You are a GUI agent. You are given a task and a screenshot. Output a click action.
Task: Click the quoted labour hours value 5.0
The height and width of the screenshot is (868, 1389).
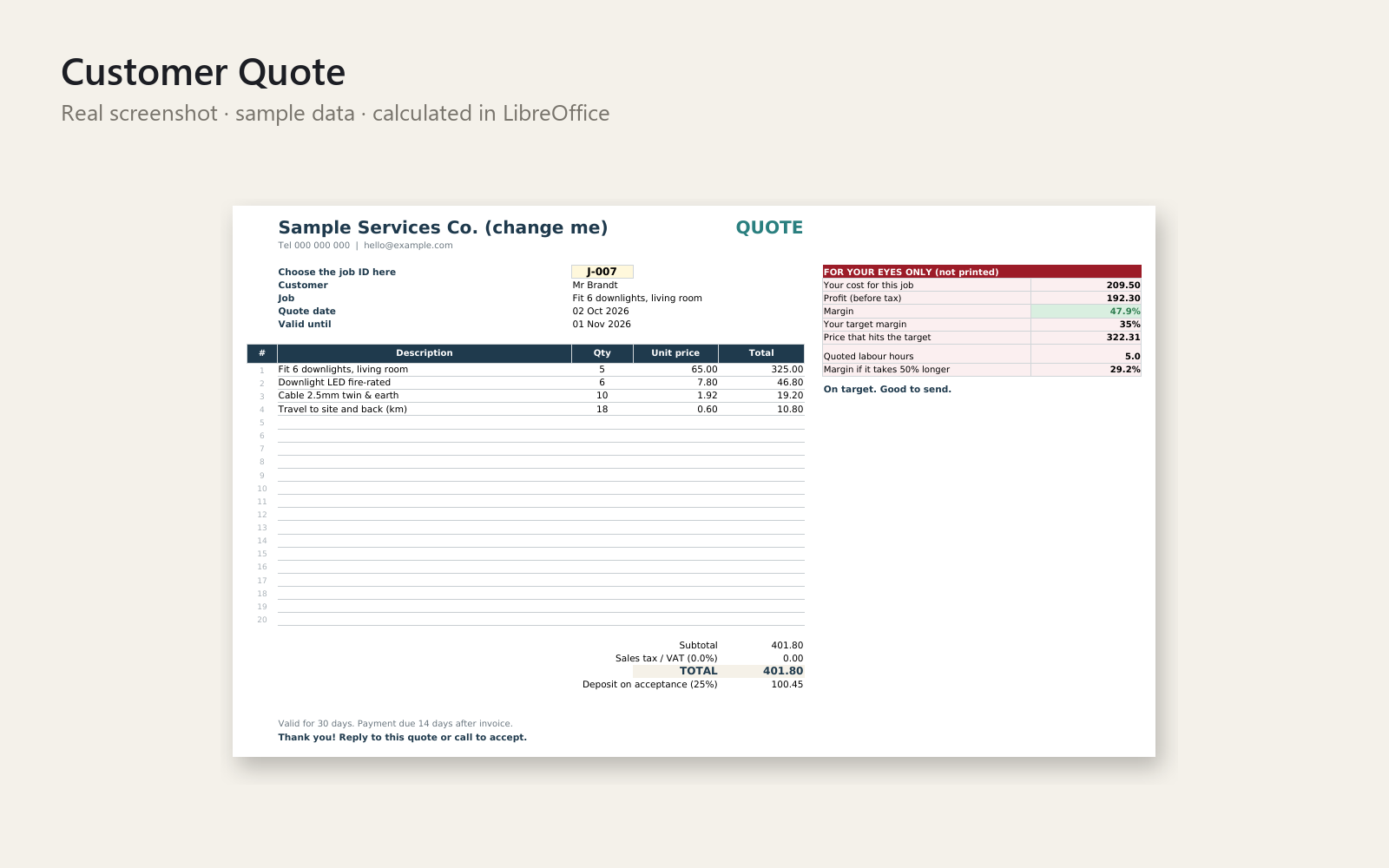(1133, 356)
